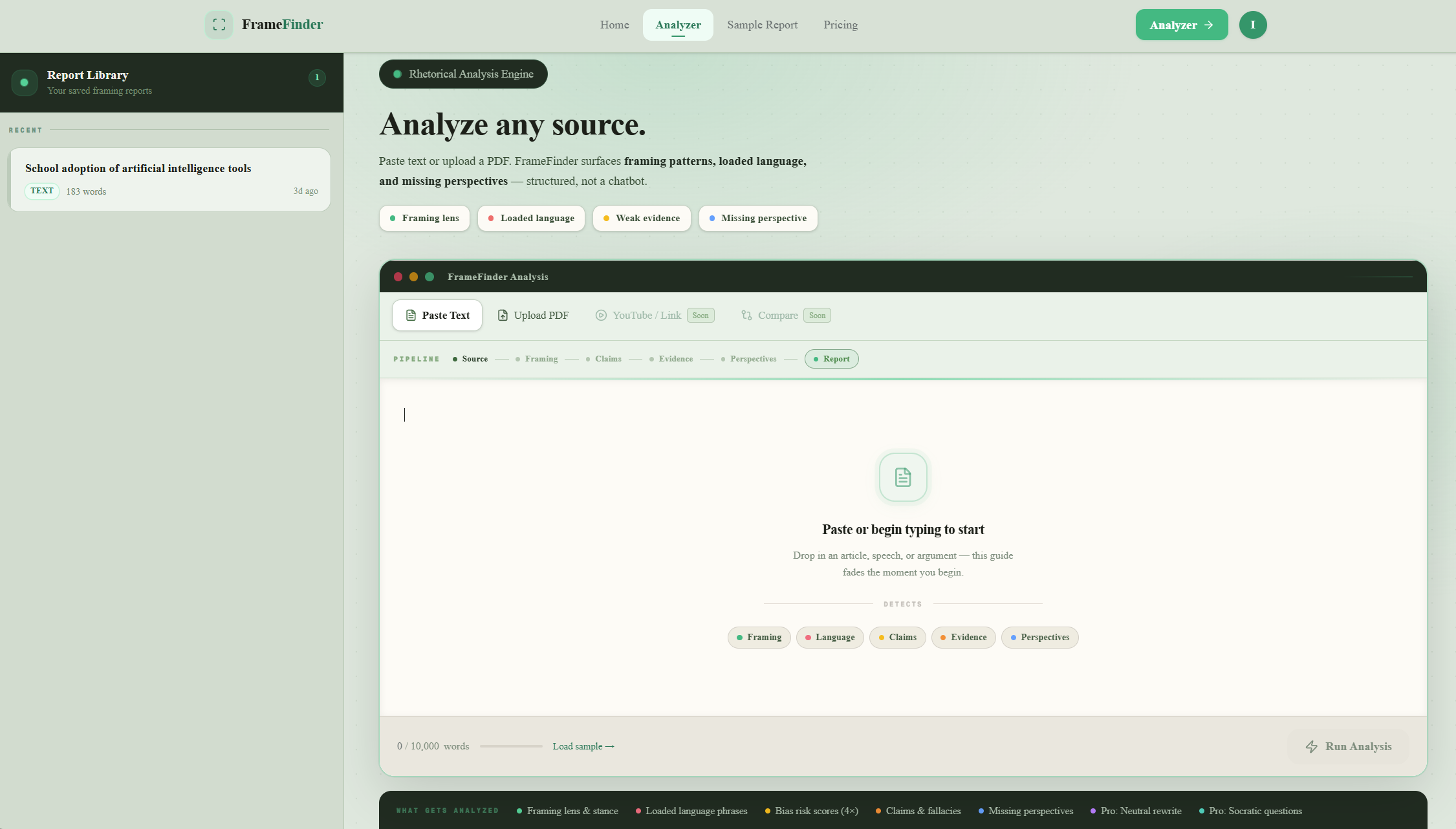This screenshot has height=829, width=1456.
Task: Click 'Paste or begin typing to start' heading
Action: (x=903, y=530)
